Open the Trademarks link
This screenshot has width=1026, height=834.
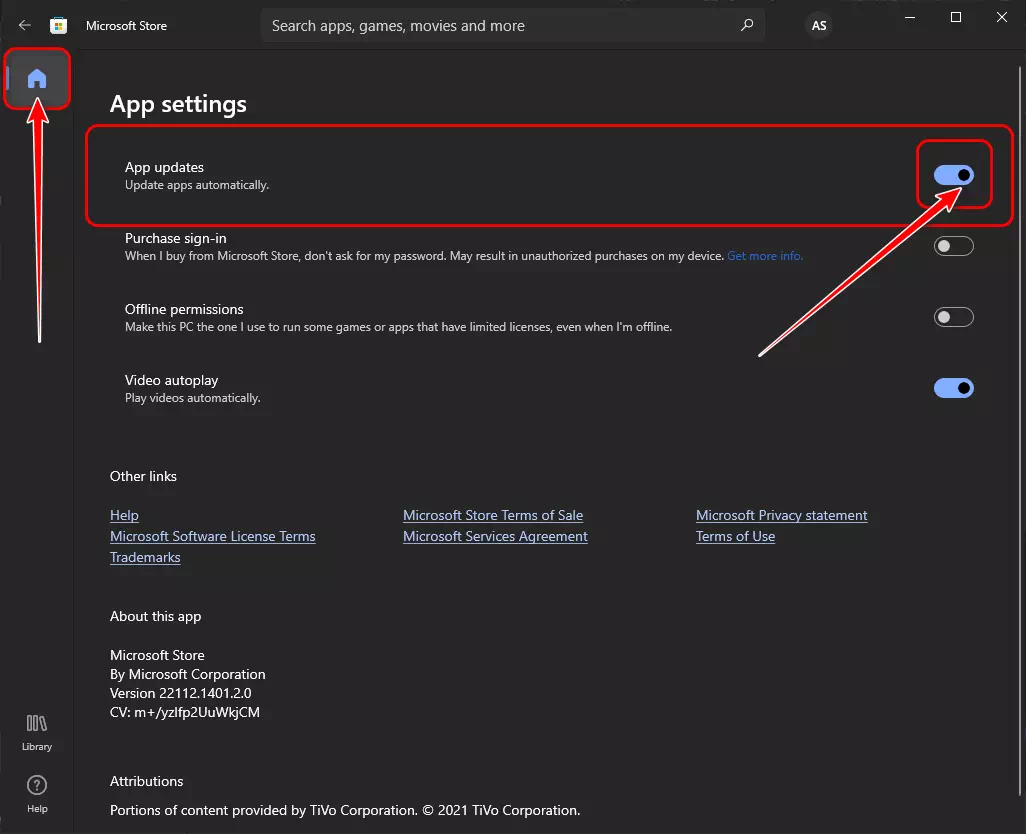145,557
